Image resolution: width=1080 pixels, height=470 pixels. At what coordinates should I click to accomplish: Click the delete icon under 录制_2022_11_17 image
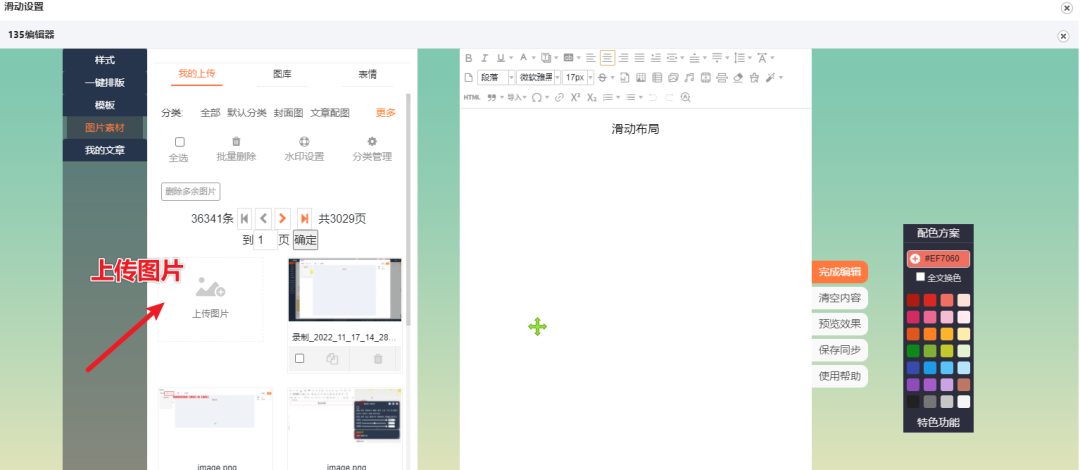[x=378, y=358]
